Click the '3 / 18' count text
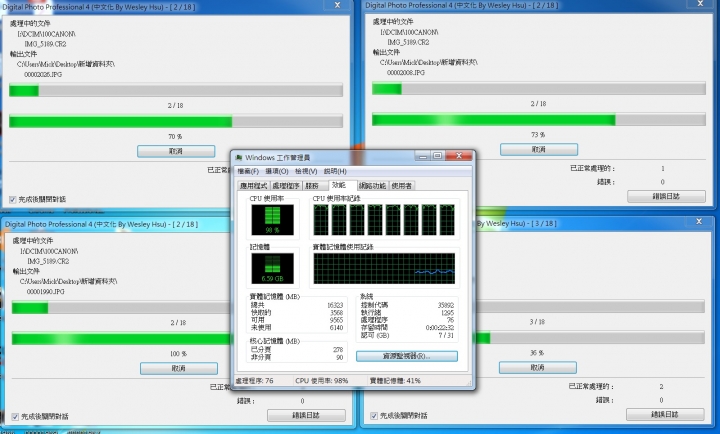This screenshot has height=434, width=720. pyautogui.click(x=537, y=322)
